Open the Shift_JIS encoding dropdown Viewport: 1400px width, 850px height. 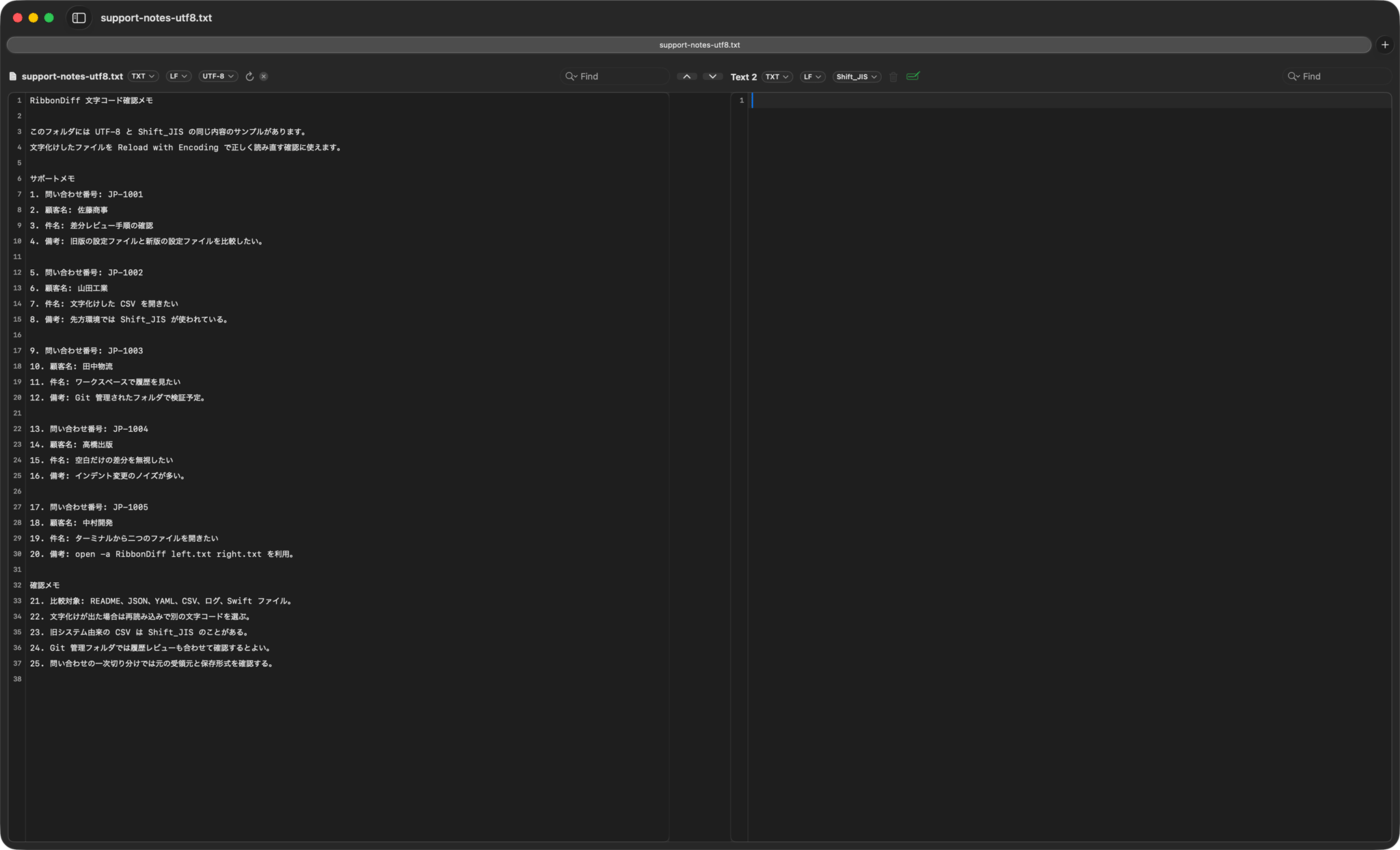857,77
